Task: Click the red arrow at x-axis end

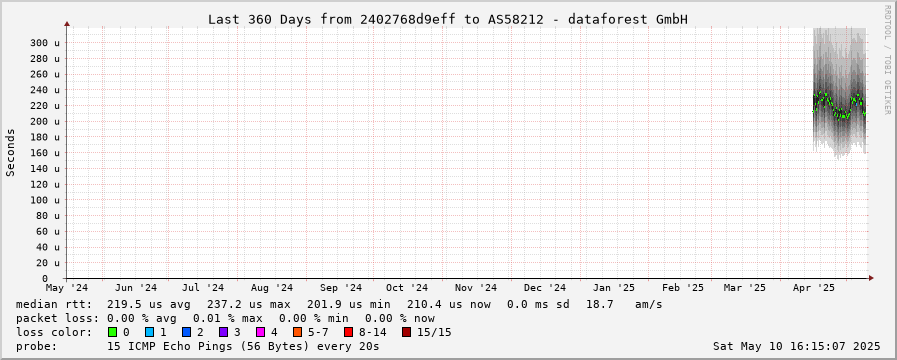Action: [871, 278]
